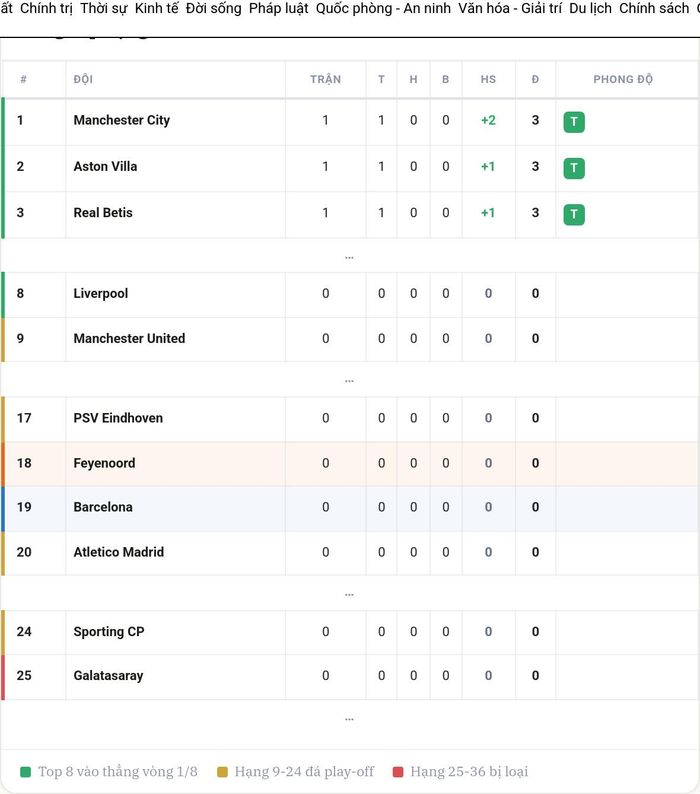Click the yellow Hạng 9-24 legend square
The image size is (700, 794).
click(222, 772)
